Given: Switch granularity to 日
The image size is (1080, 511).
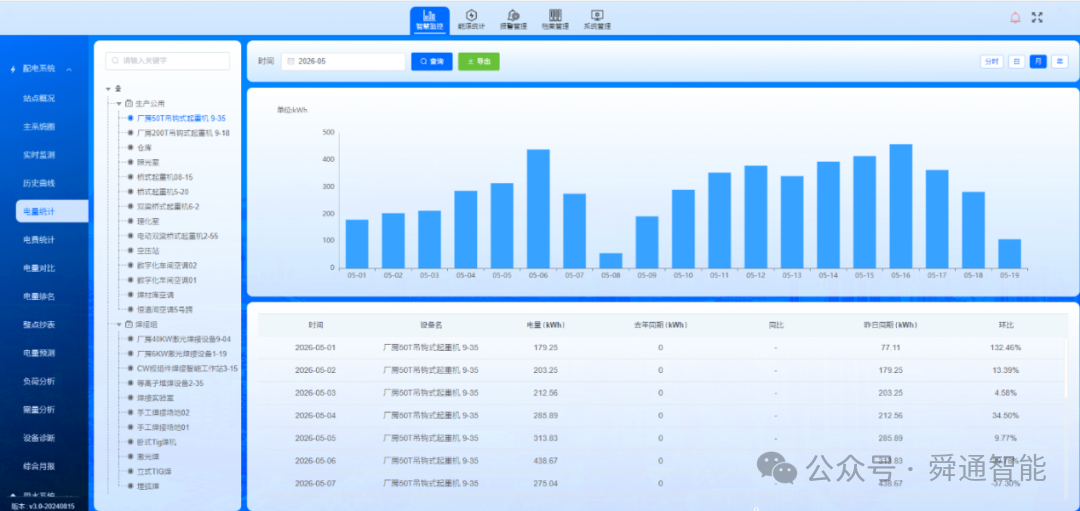Looking at the screenshot, I should (1017, 61).
